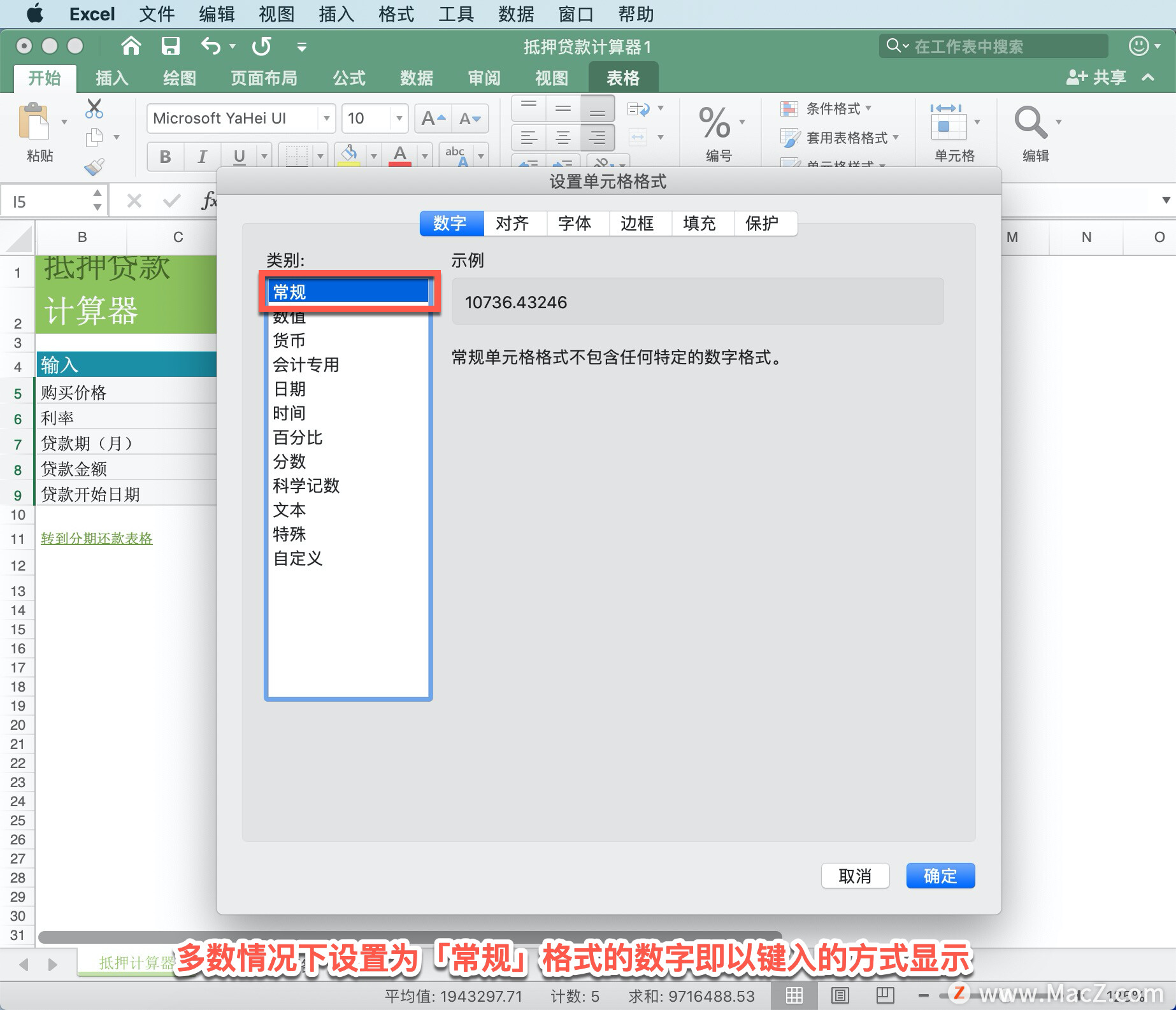Viewport: 1176px width, 1010px height.
Task: Toggle top vertical alignment
Action: [x=529, y=108]
